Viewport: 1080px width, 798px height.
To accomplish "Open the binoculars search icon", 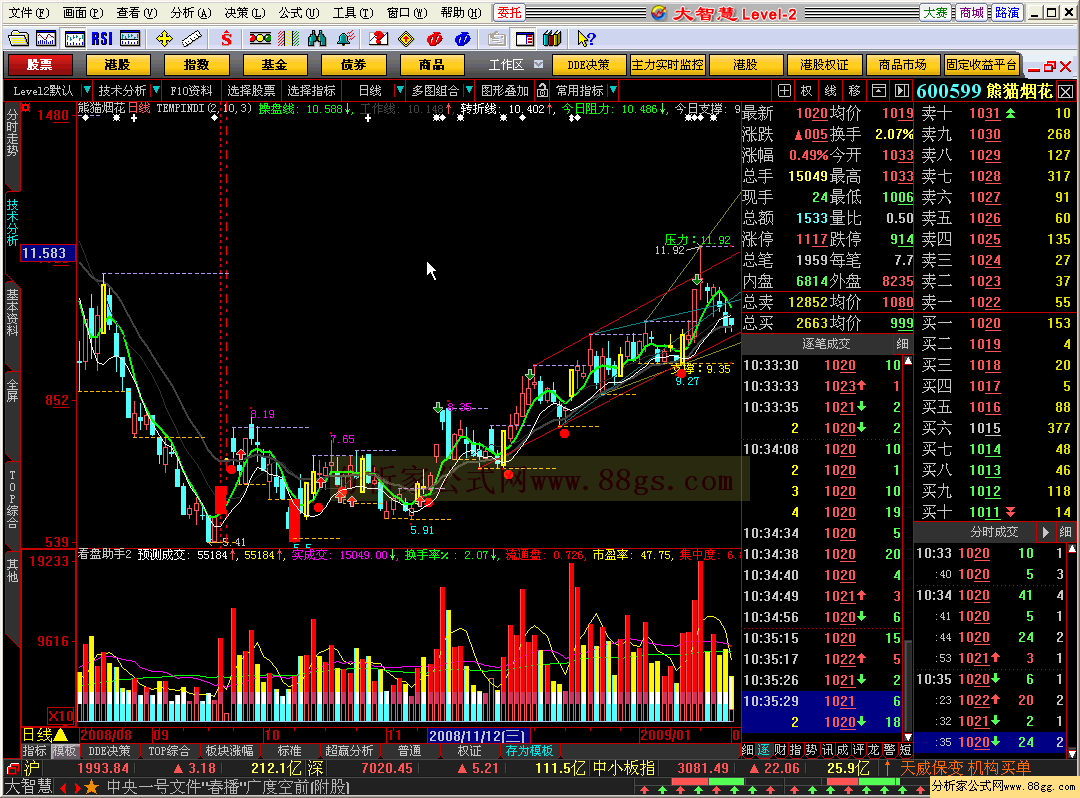I will [x=317, y=39].
